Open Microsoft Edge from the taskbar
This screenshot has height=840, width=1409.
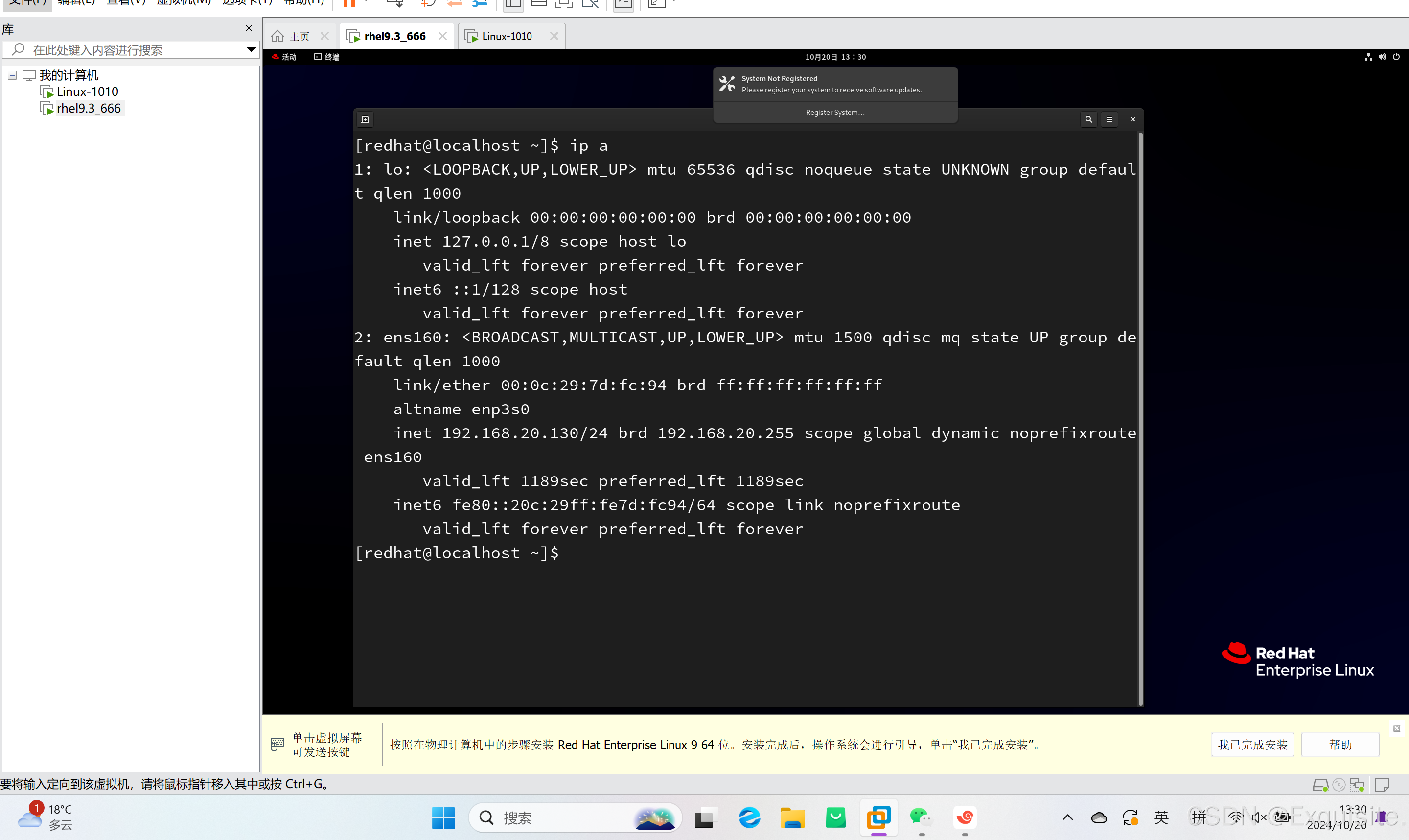pyautogui.click(x=749, y=817)
